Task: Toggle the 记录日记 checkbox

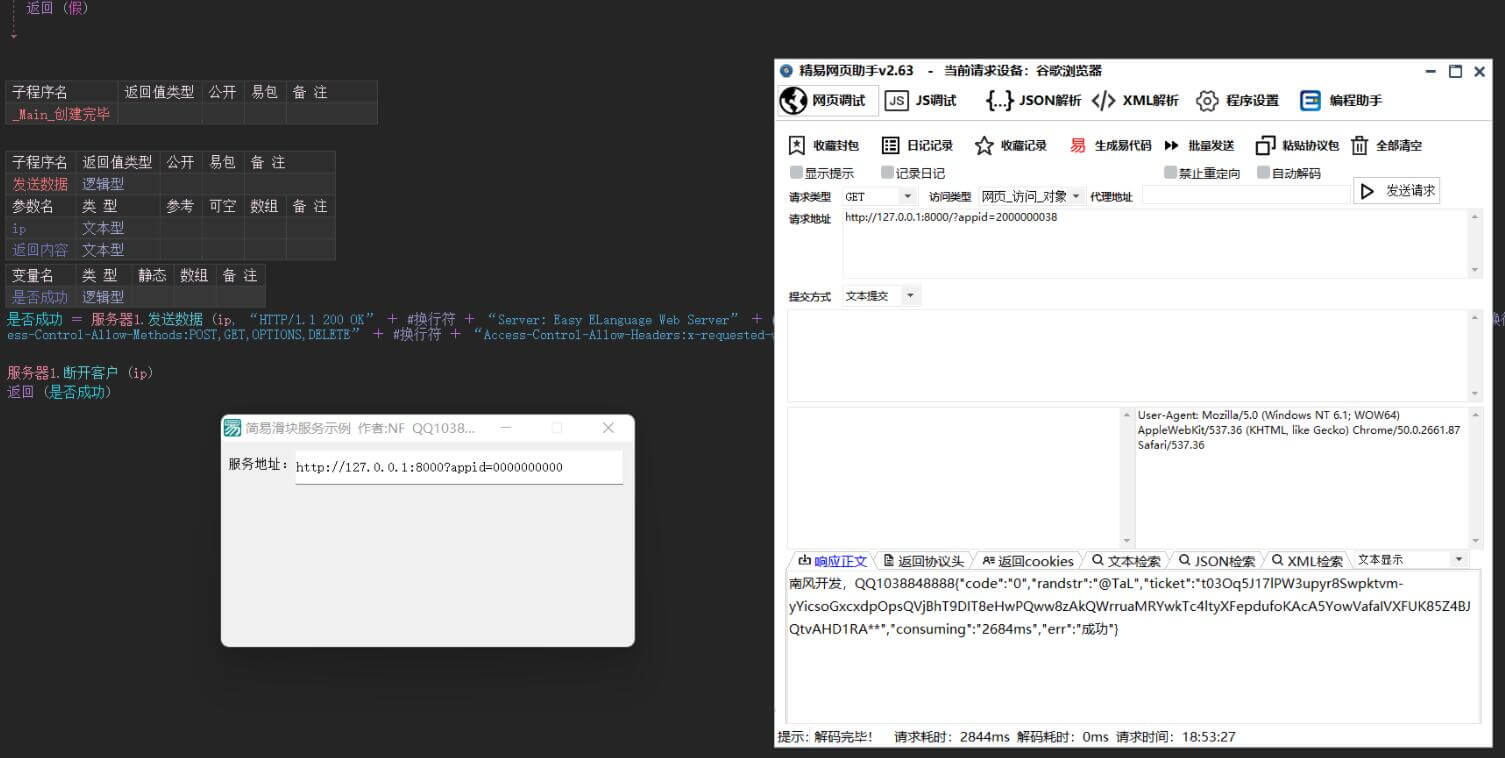Action: 887,172
